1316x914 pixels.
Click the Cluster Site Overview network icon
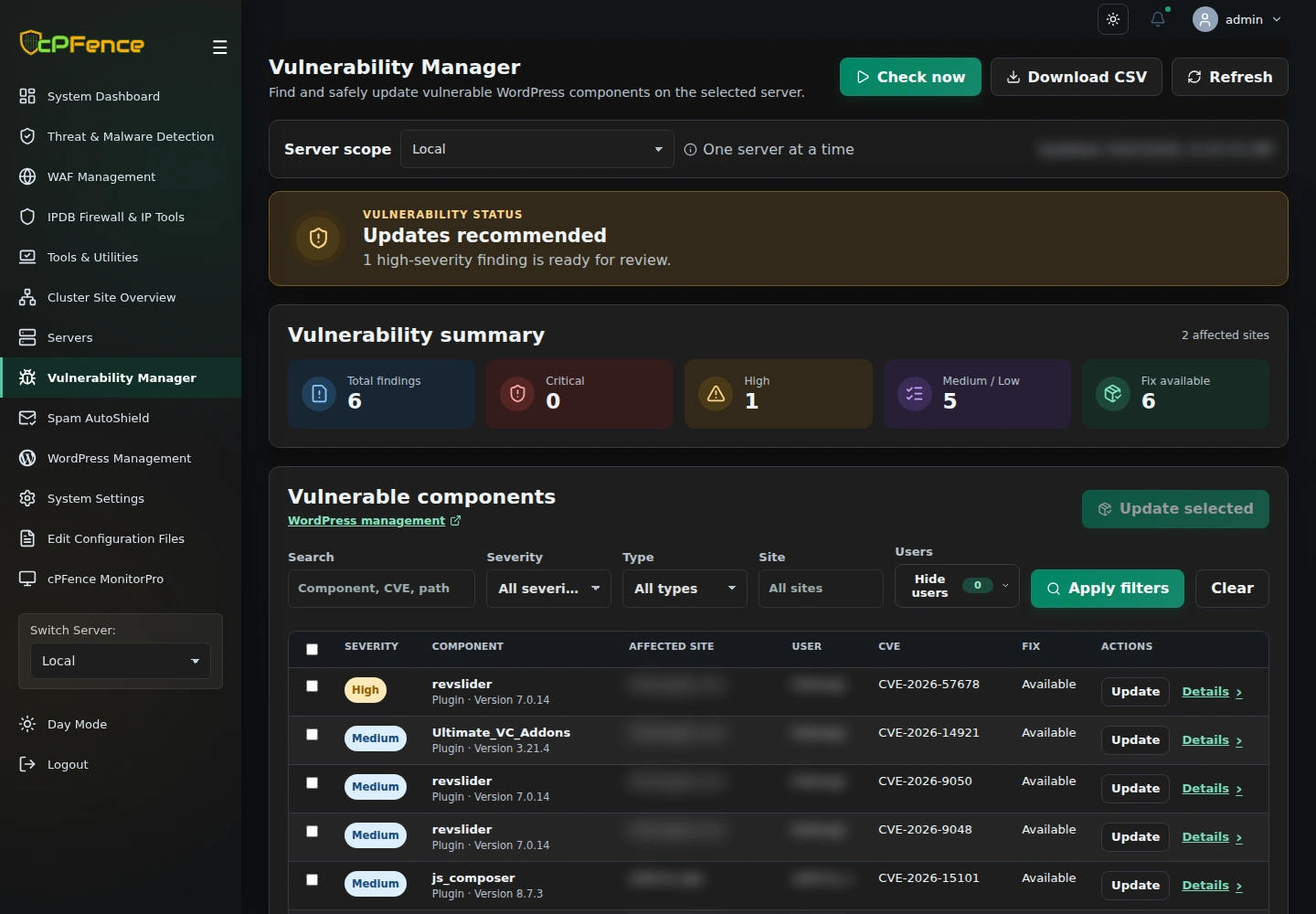[x=27, y=297]
